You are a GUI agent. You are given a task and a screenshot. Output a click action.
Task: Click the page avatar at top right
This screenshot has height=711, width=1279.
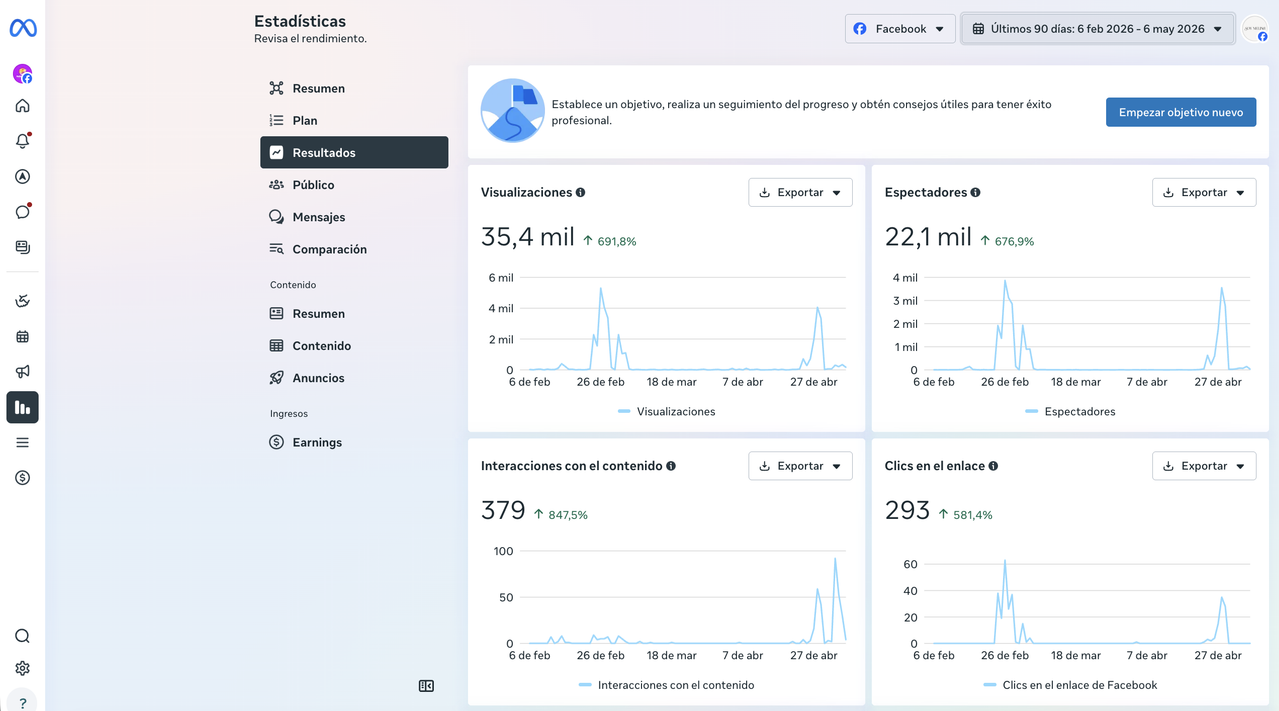coord(1255,30)
